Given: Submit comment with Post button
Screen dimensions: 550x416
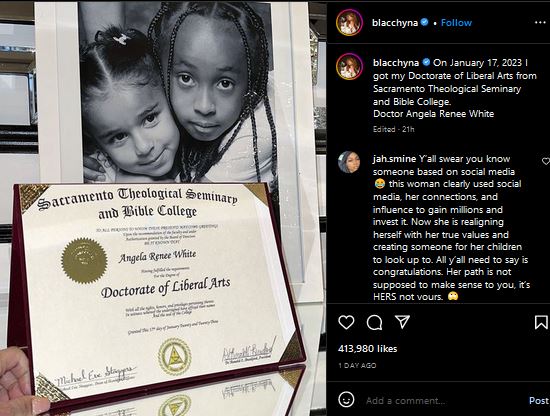Looking at the screenshot, I should click(x=539, y=401).
